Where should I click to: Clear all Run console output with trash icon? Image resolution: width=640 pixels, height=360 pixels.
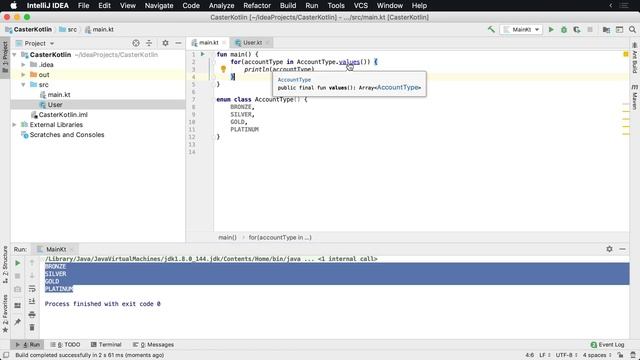[x=32, y=327]
